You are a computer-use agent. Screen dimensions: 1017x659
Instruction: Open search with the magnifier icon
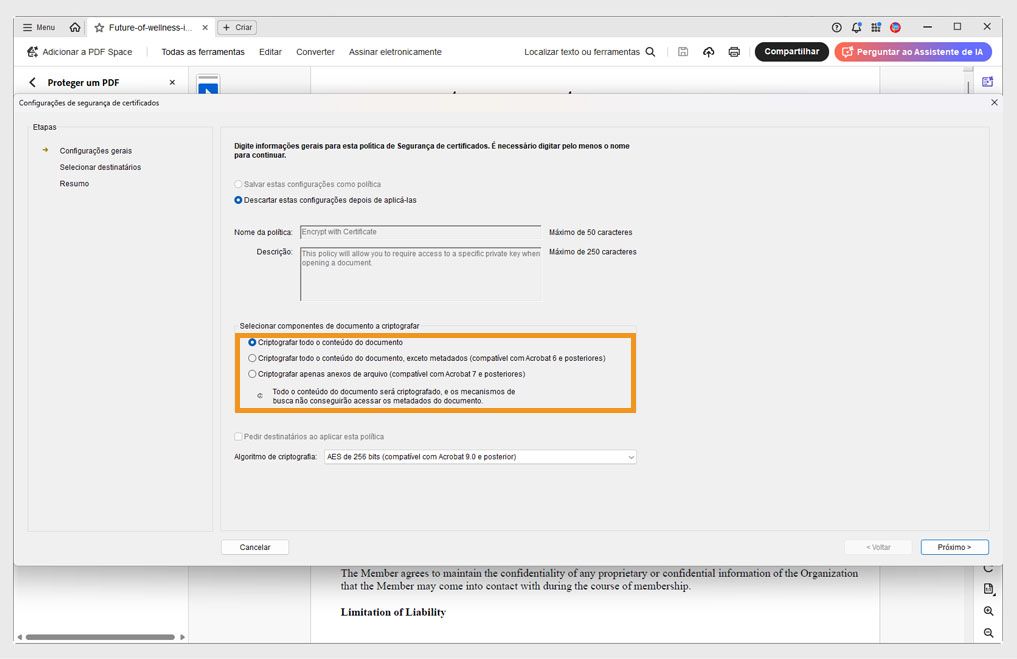point(649,51)
